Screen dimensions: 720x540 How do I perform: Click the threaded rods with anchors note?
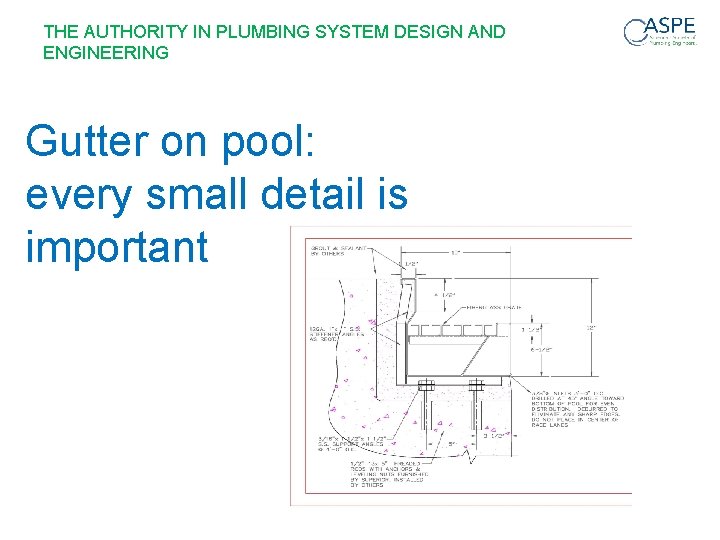click(x=389, y=474)
